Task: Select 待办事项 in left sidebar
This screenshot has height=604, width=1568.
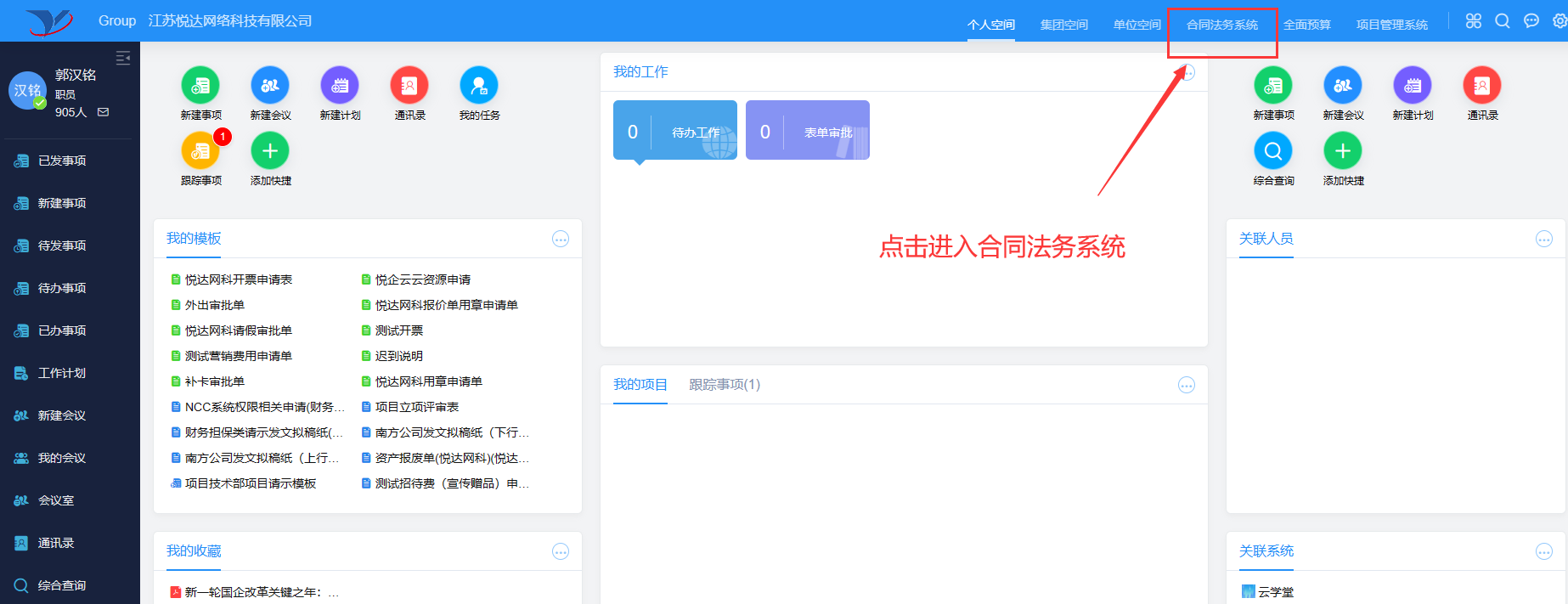Action: 62,288
